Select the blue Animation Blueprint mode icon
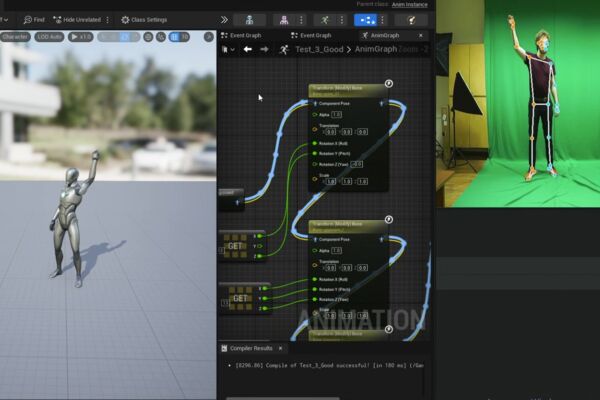The width and height of the screenshot is (600, 400). pos(365,20)
